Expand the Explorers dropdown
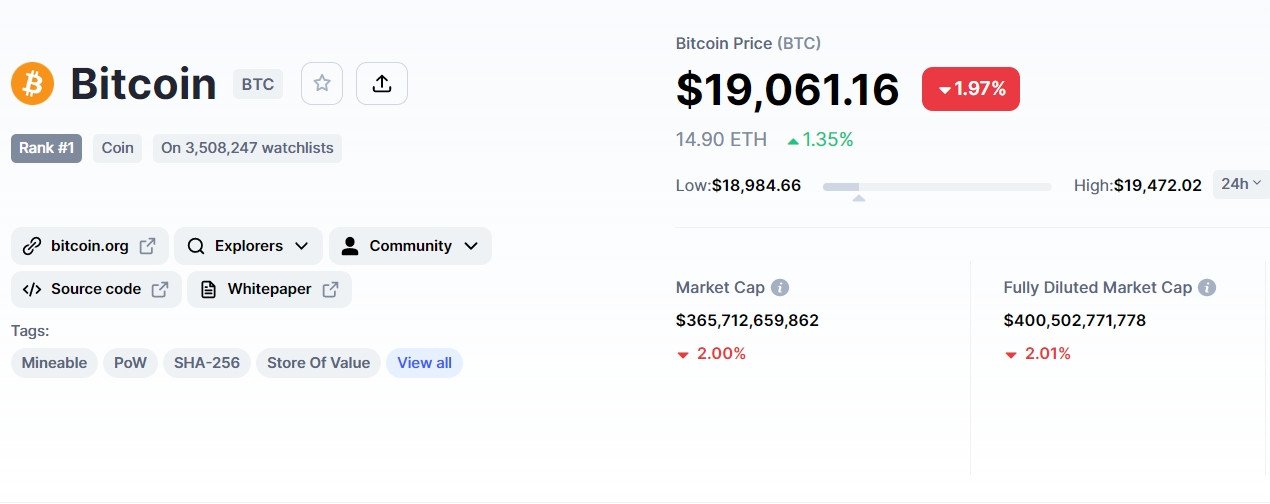1270x504 pixels. (248, 246)
